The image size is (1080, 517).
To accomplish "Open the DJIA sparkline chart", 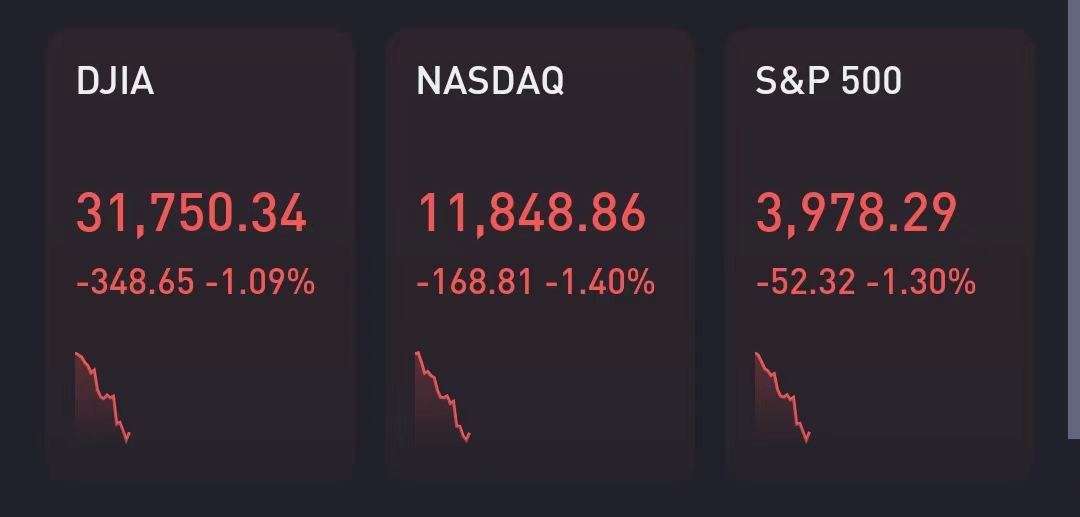I will [102, 397].
